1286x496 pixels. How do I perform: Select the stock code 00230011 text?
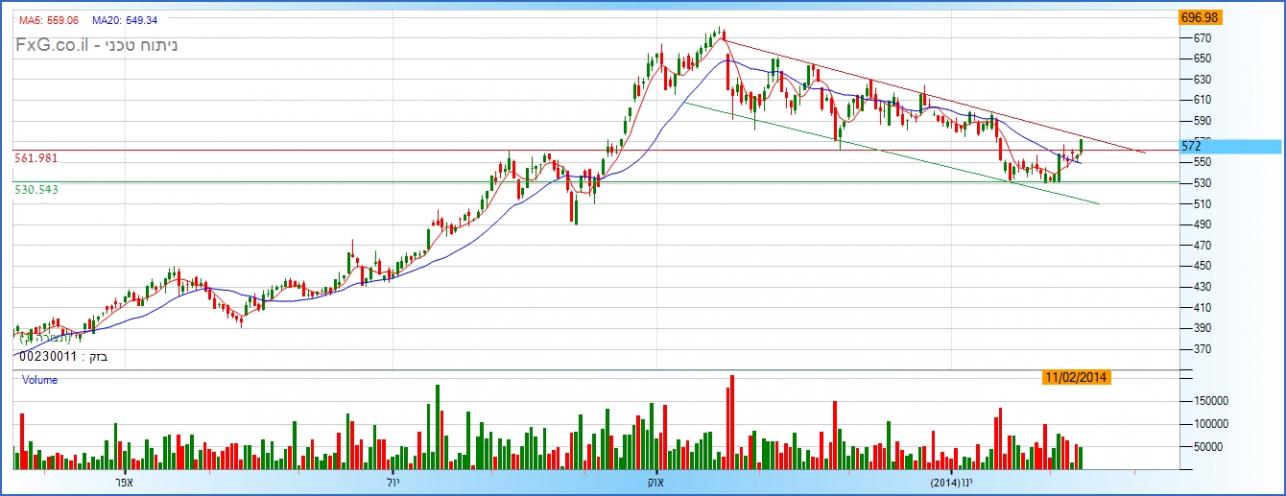(x=46, y=356)
